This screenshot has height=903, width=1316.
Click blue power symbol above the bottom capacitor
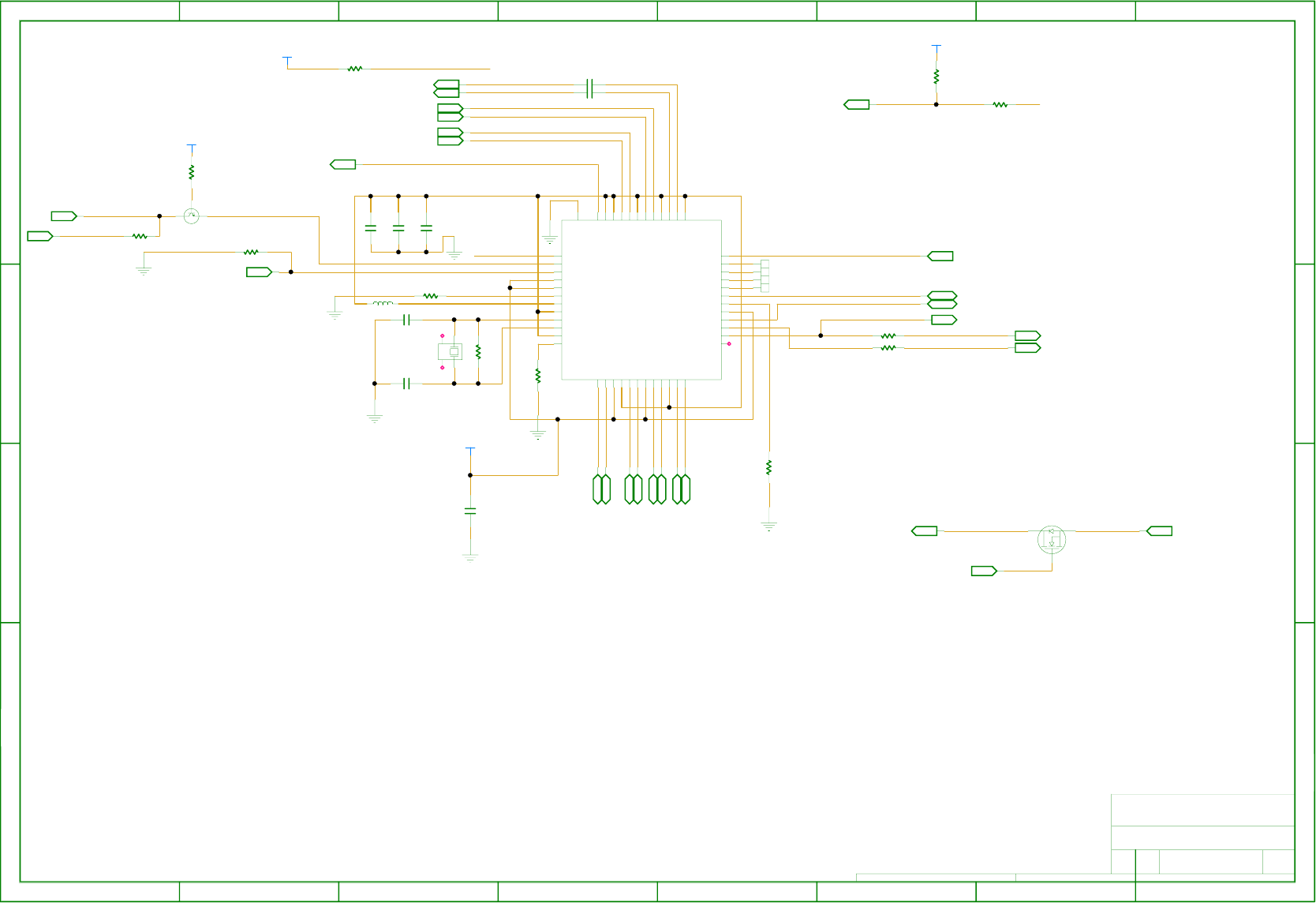pyautogui.click(x=470, y=451)
